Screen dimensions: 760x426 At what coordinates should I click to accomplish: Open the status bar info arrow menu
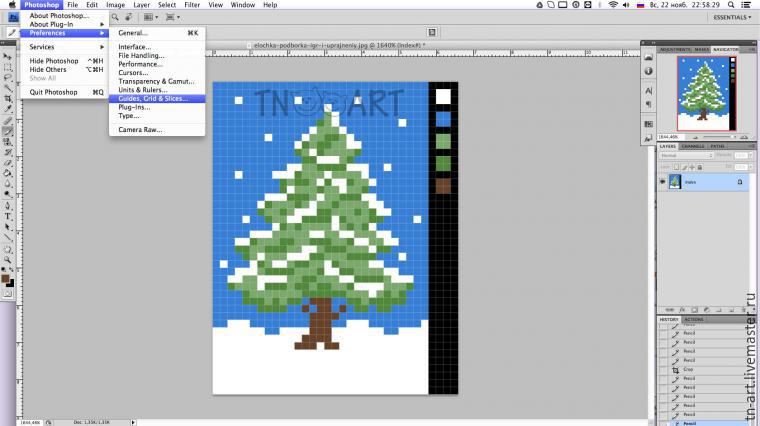[133, 422]
